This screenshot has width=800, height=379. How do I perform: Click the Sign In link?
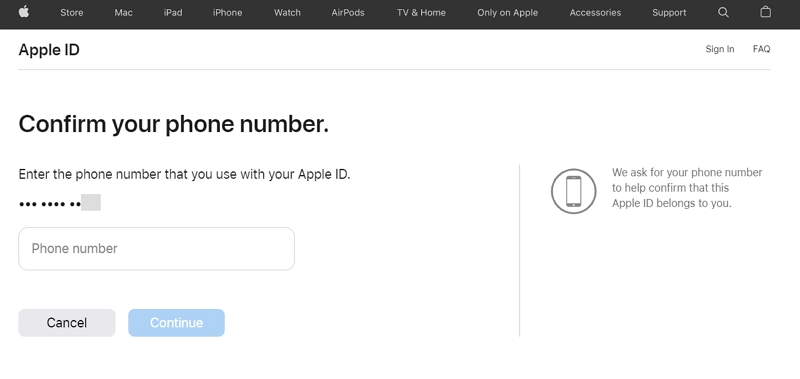click(x=720, y=49)
